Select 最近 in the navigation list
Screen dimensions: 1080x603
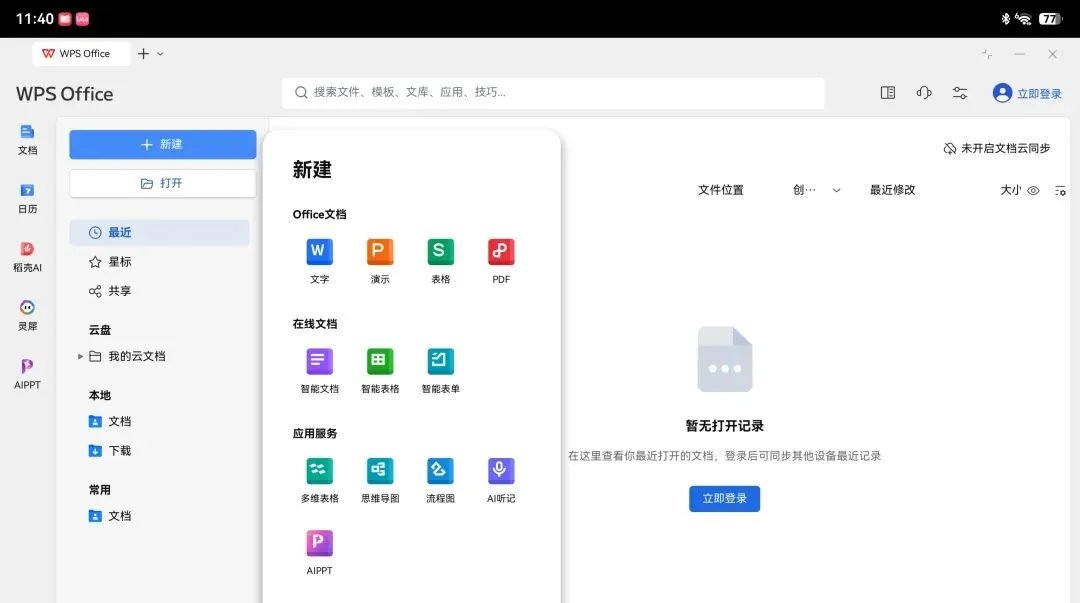point(159,232)
